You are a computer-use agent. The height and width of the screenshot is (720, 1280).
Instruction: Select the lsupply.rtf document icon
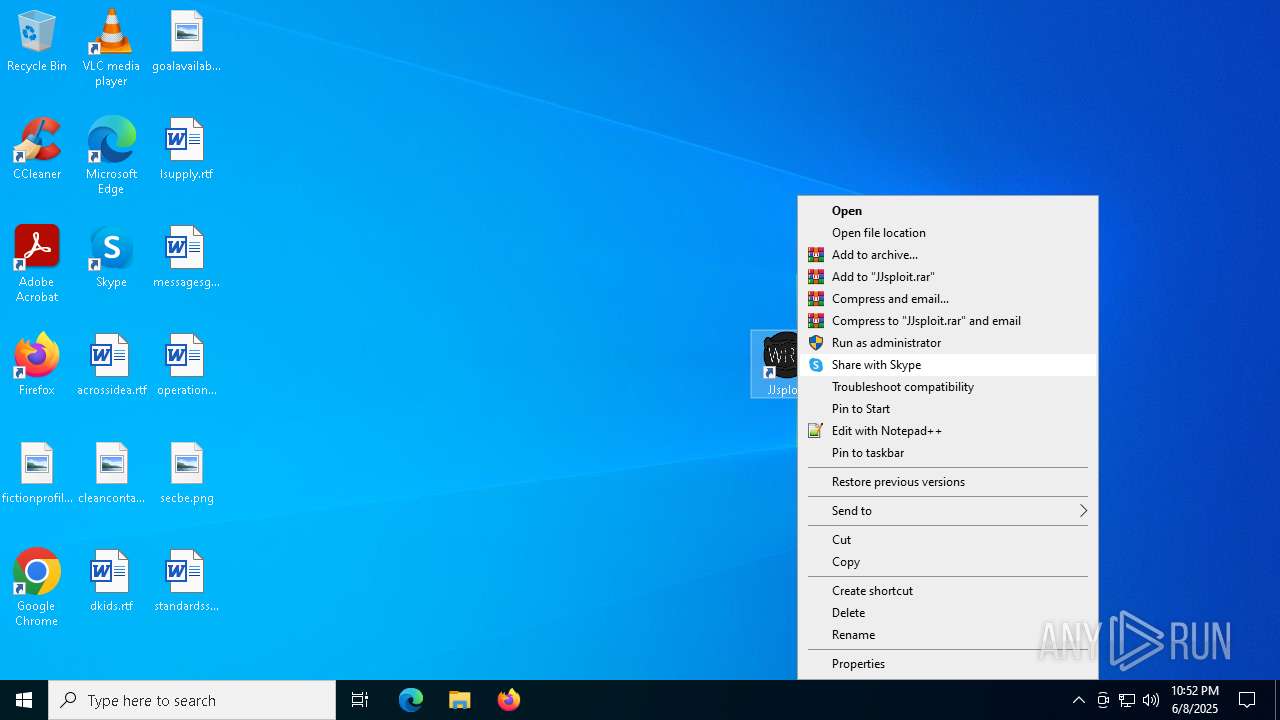186,150
